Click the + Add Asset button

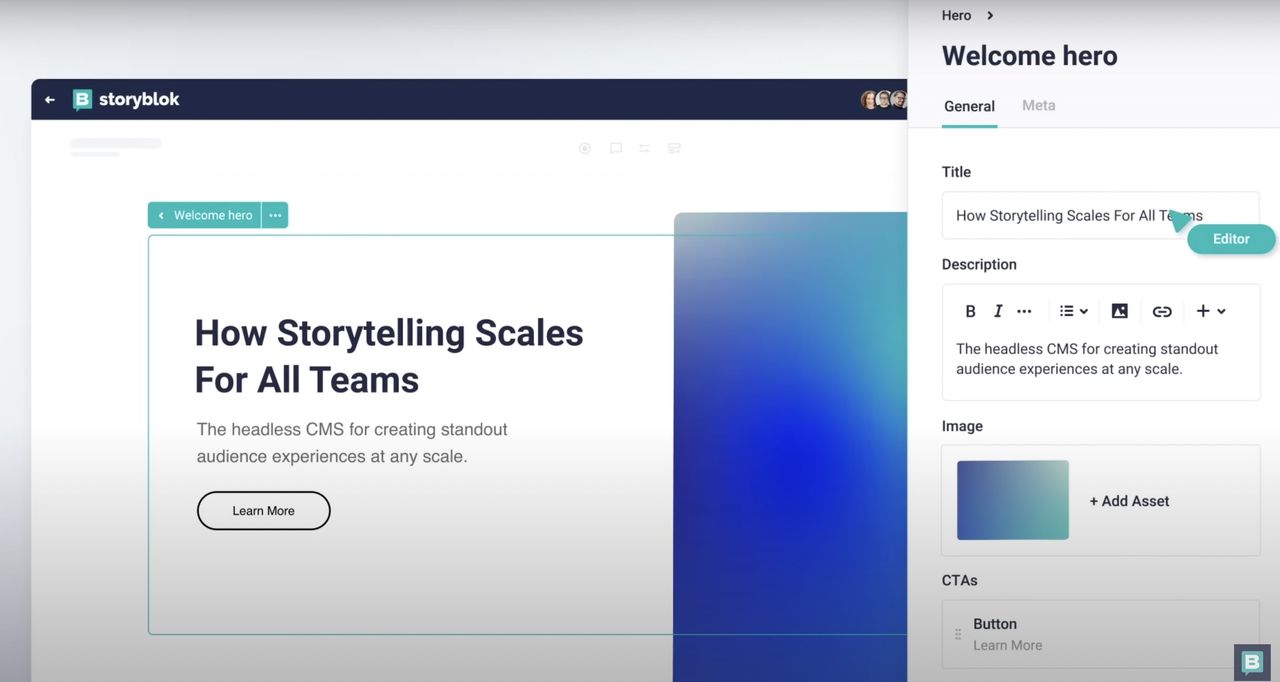click(1129, 501)
